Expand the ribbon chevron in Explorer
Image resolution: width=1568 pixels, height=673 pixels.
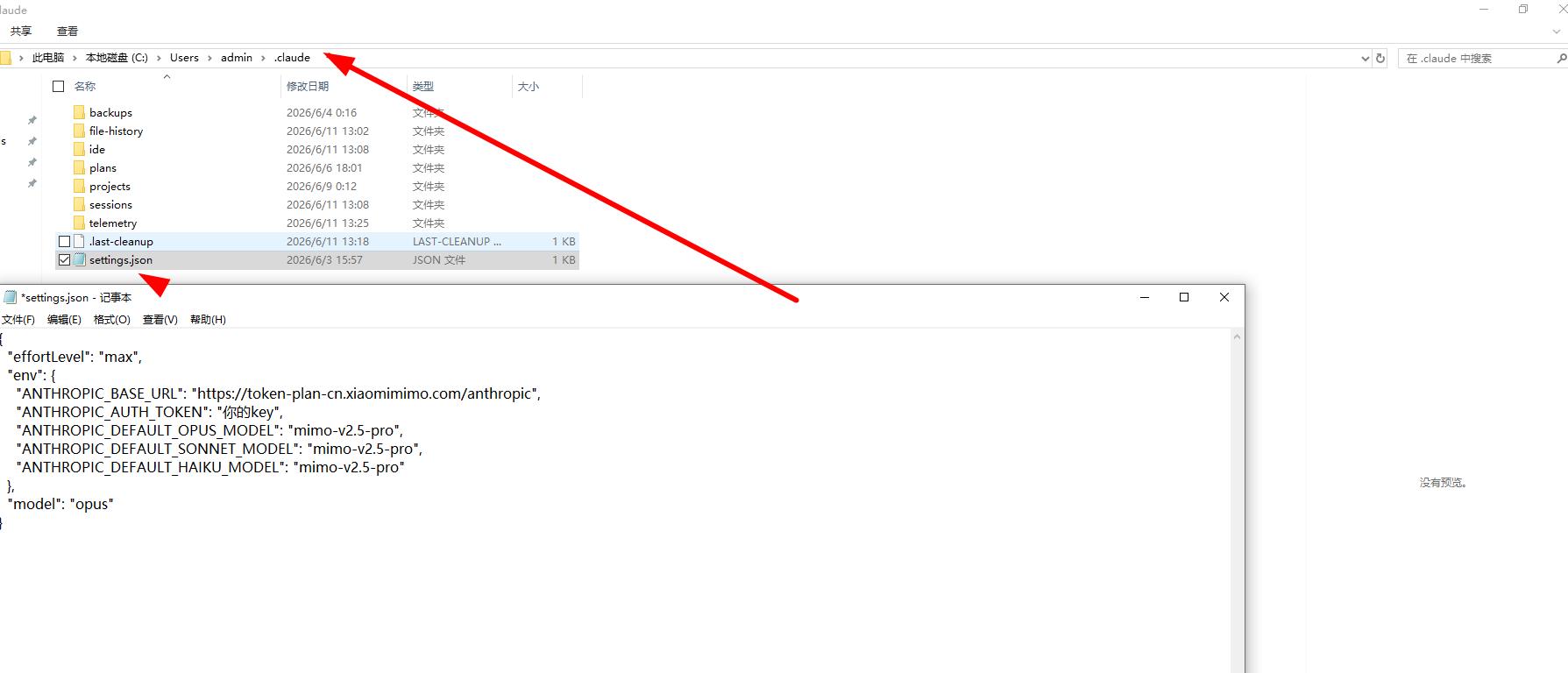(1557, 32)
